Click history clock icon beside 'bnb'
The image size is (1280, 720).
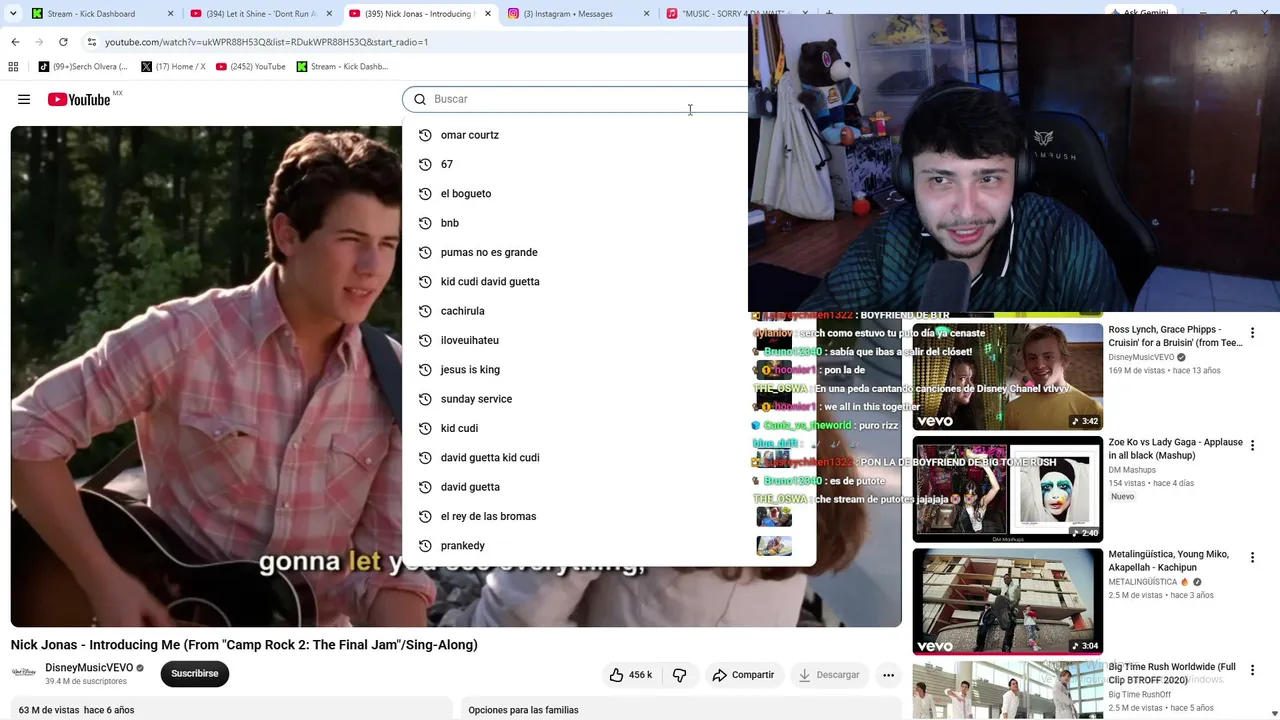tap(425, 223)
